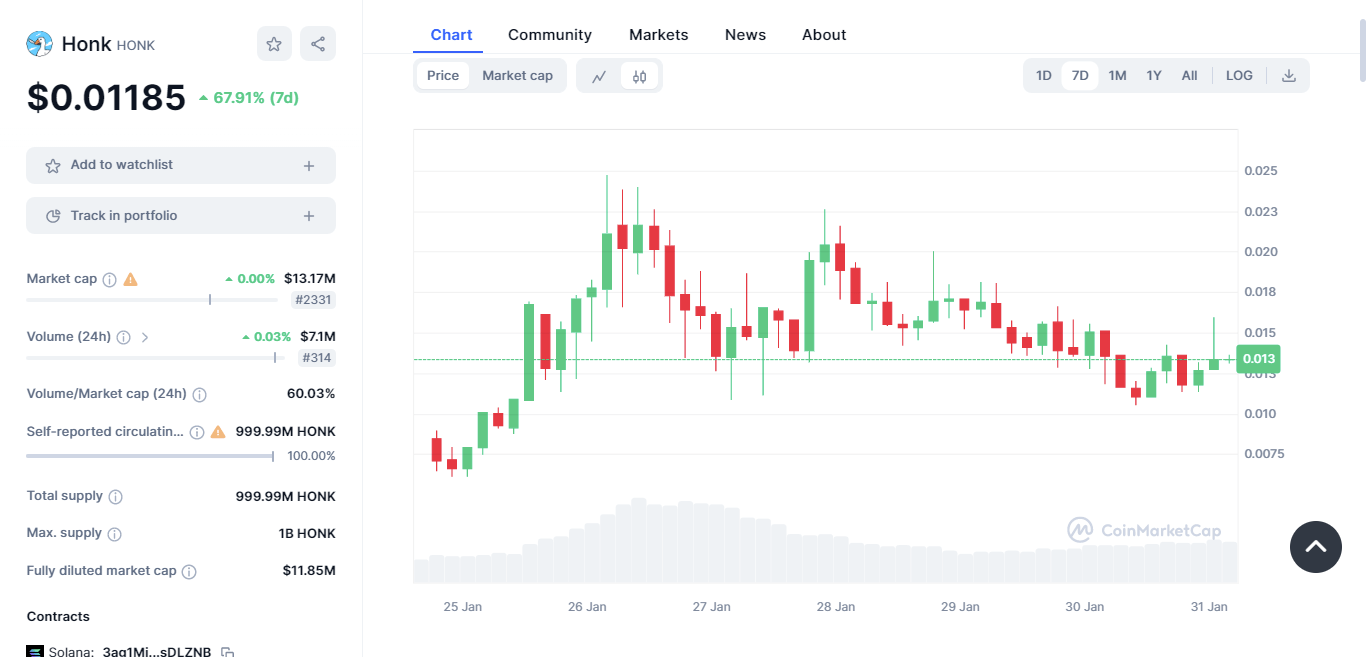Click the share icon beside Honk

[318, 44]
